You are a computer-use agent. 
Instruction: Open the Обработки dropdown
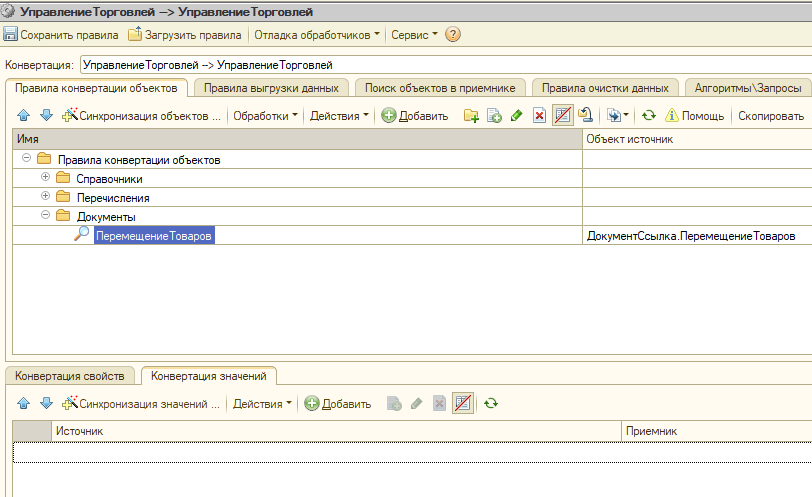pos(265,115)
